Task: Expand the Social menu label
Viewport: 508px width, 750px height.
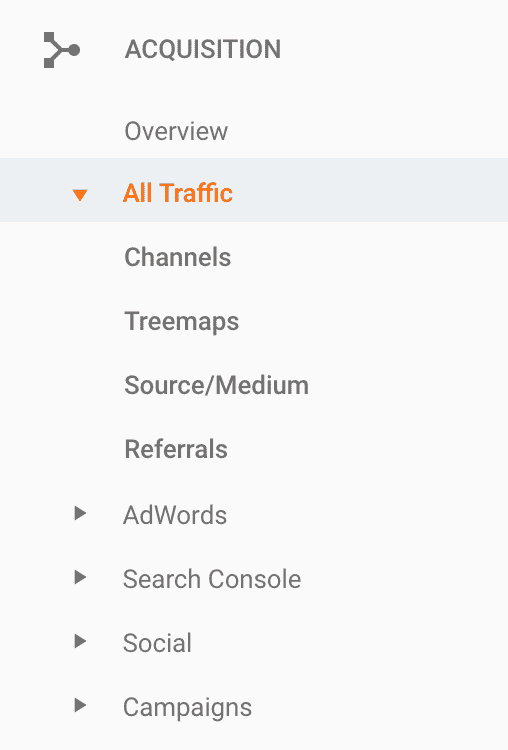Action: [x=157, y=643]
